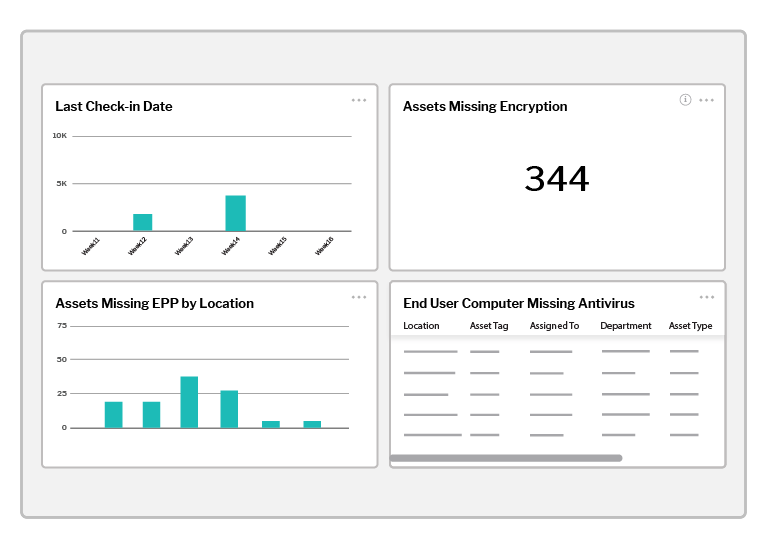Screen dimensions: 768x548
Task: Open the Assets Missing EPP by Location options menu
Action: pos(359,297)
